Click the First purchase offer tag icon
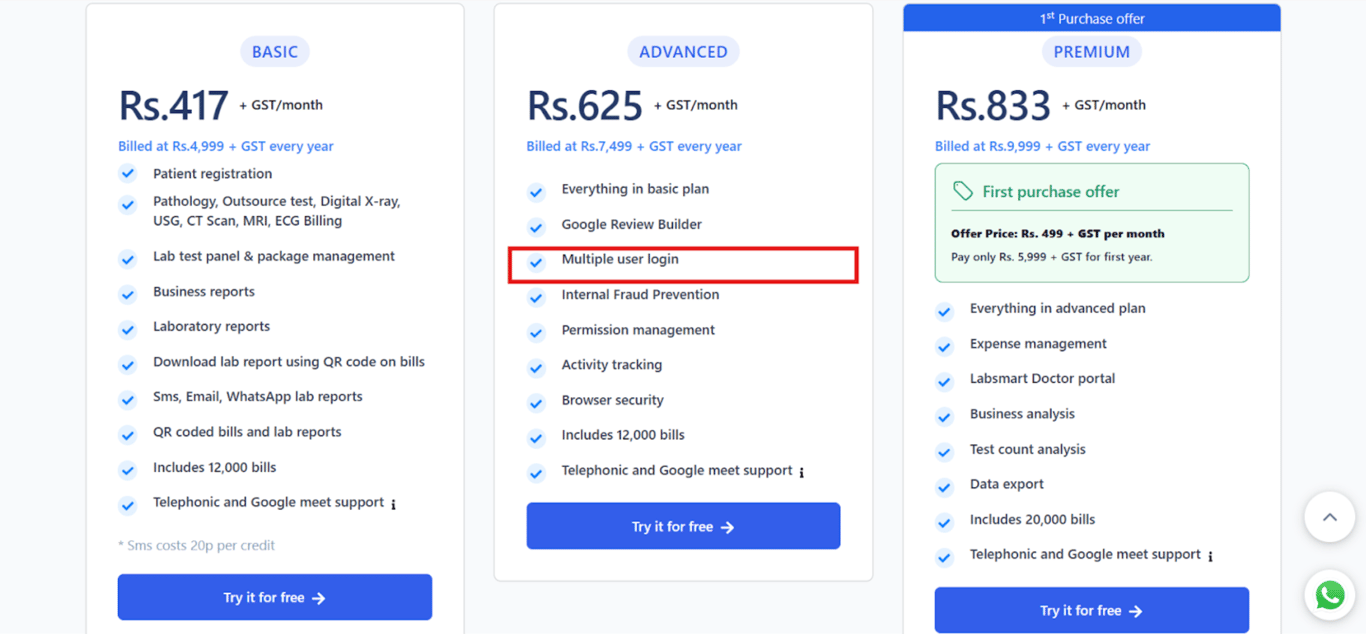The height and width of the screenshot is (634, 1366). [x=962, y=191]
